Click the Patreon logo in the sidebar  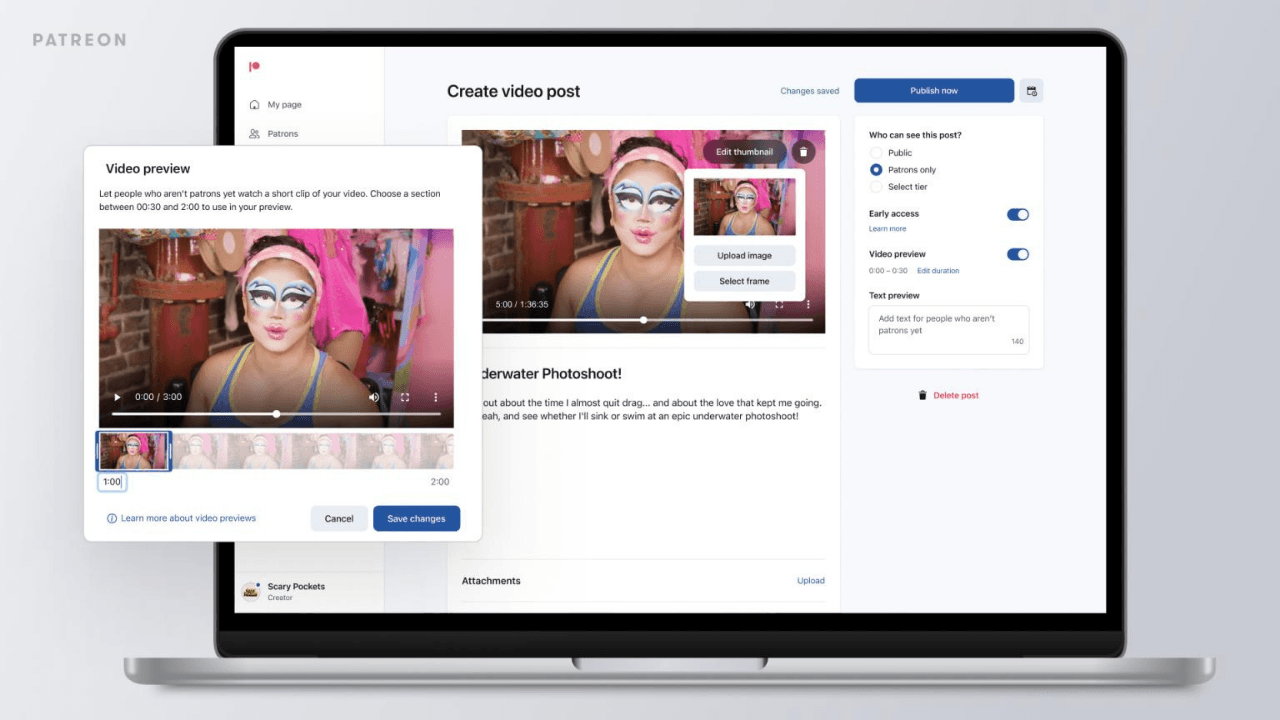pos(254,66)
